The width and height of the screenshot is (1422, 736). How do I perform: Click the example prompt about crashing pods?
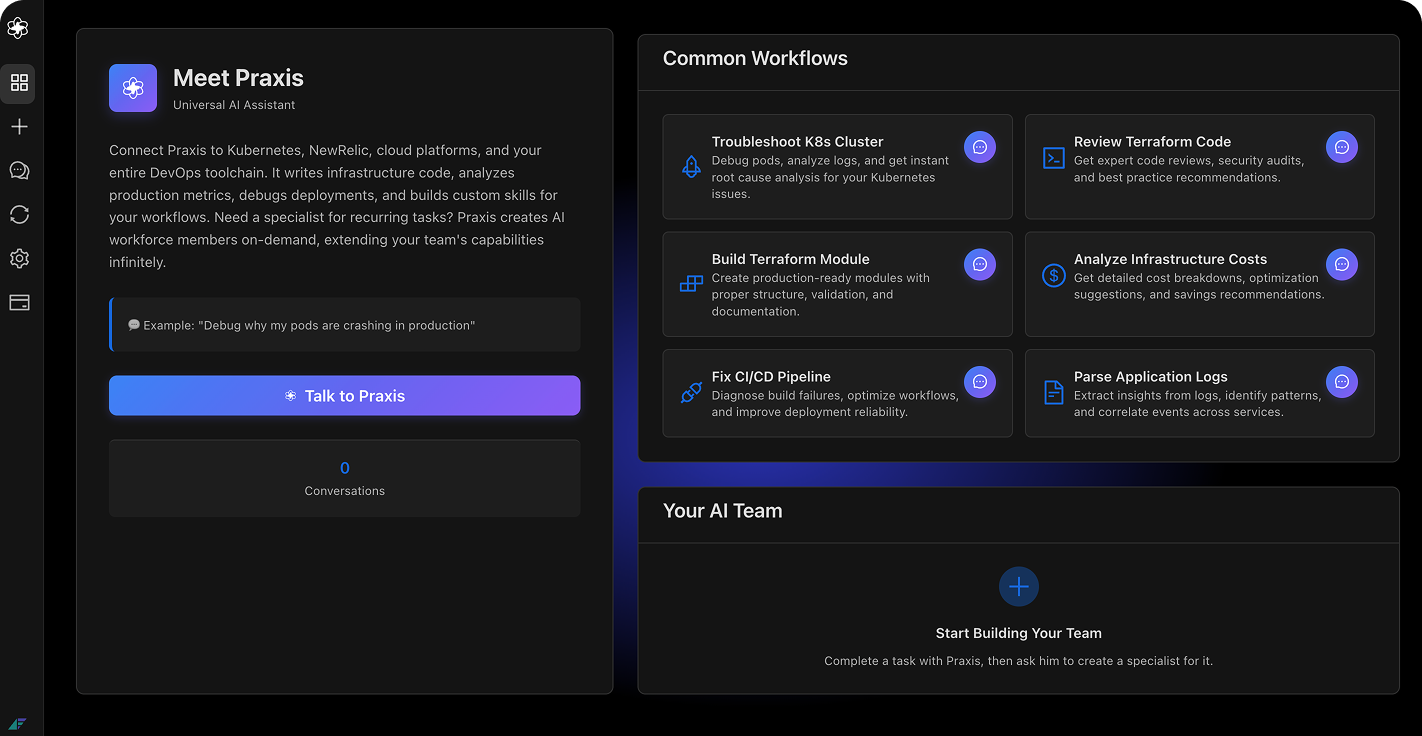[x=344, y=323]
